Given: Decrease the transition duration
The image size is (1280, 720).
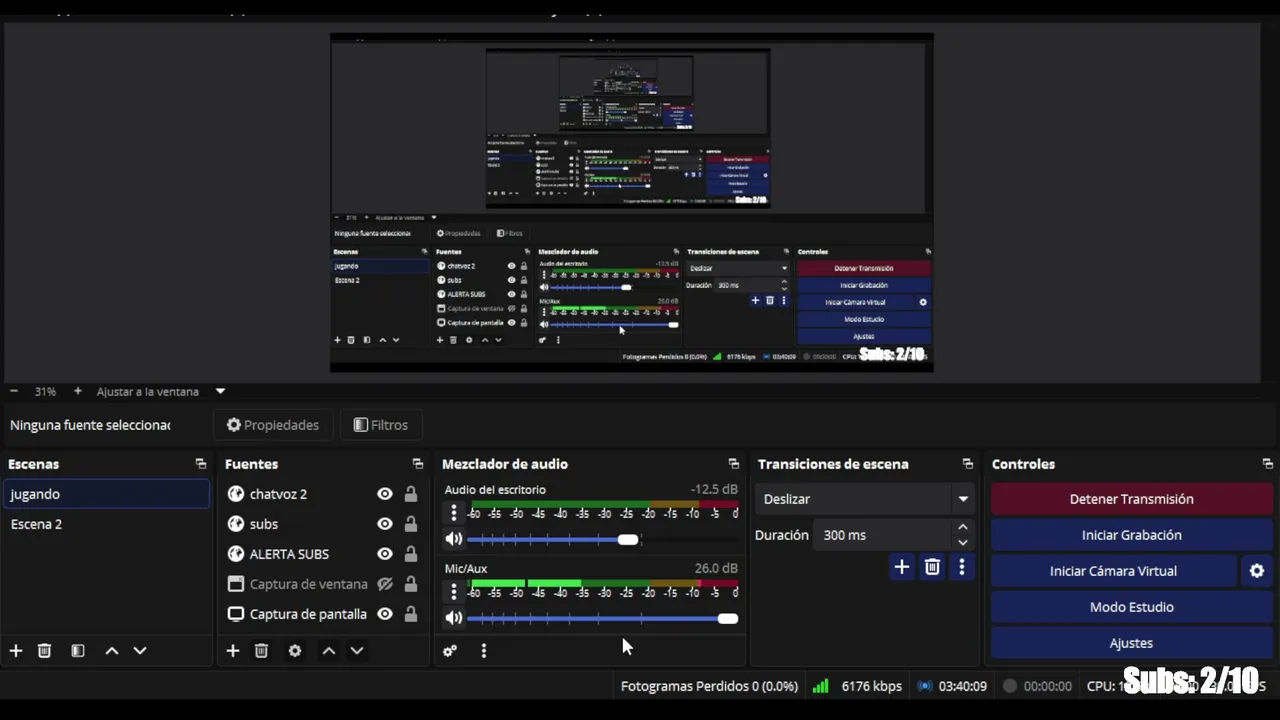Looking at the screenshot, I should coord(962,543).
